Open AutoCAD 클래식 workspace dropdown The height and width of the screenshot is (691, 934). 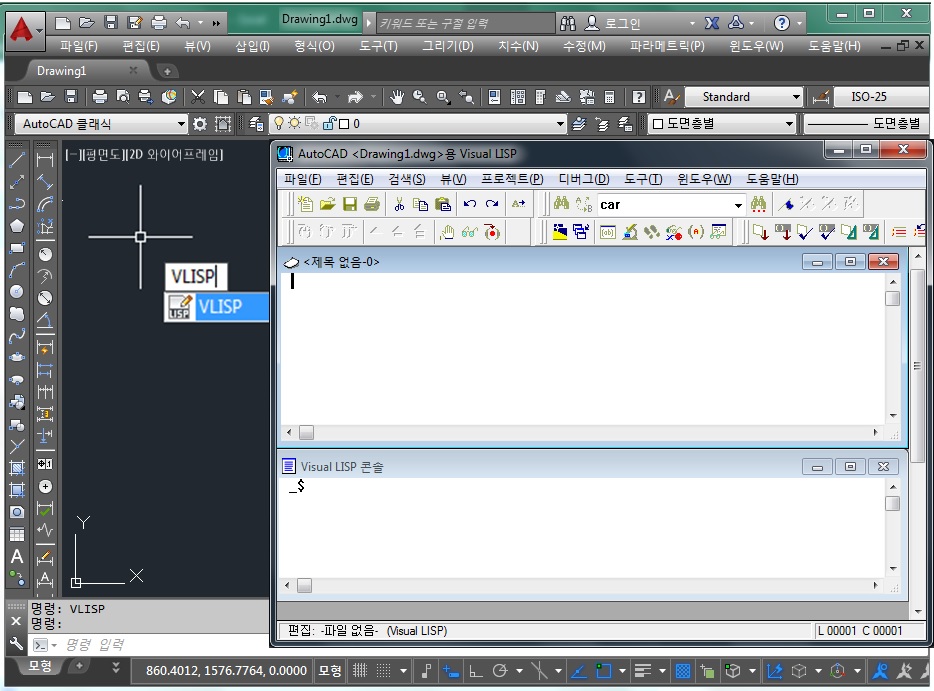click(x=181, y=124)
